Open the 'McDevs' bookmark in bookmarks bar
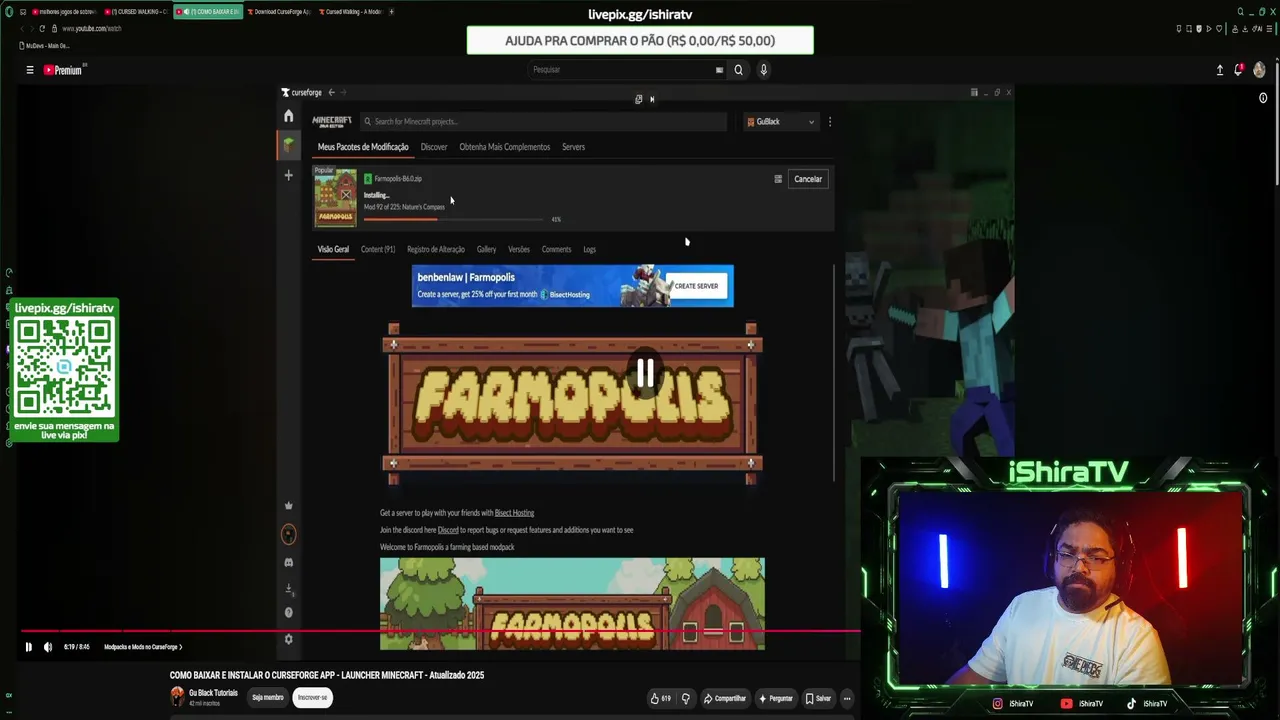 coord(44,46)
